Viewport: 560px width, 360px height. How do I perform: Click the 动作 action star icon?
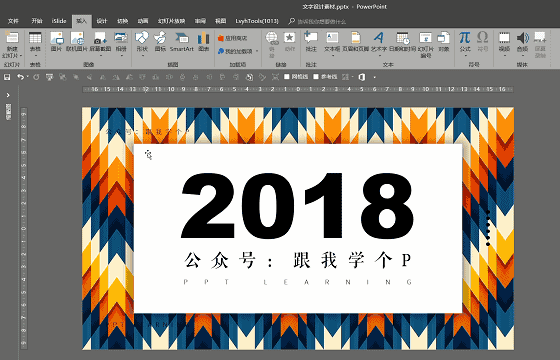pos(290,38)
